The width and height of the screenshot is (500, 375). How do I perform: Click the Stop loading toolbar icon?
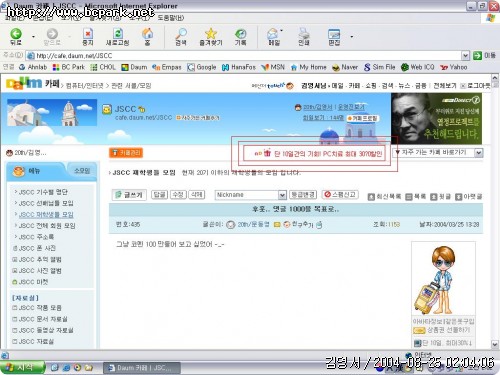coord(88,37)
